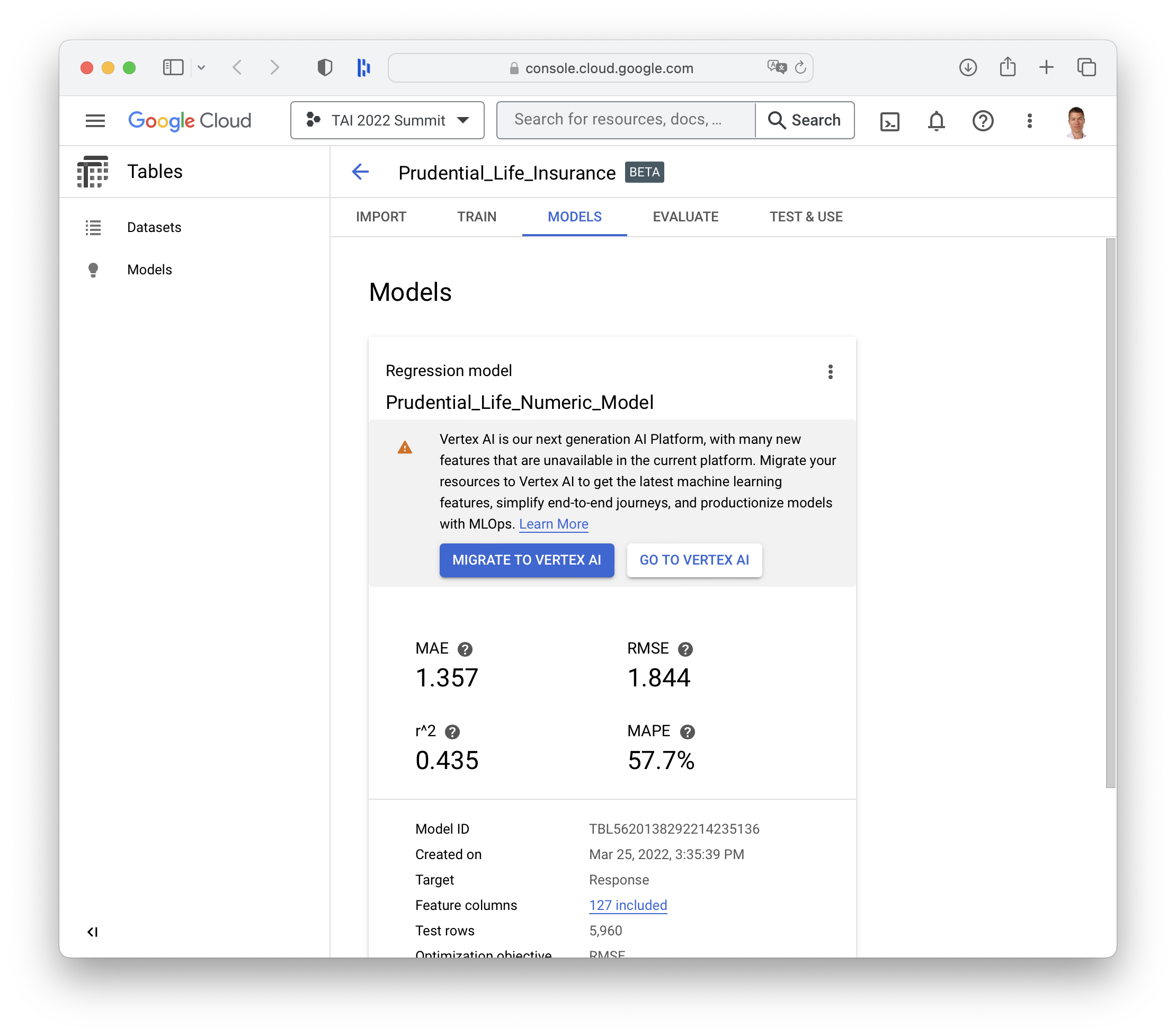Click the MAE help tooltip icon
The image size is (1176, 1036).
[465, 649]
